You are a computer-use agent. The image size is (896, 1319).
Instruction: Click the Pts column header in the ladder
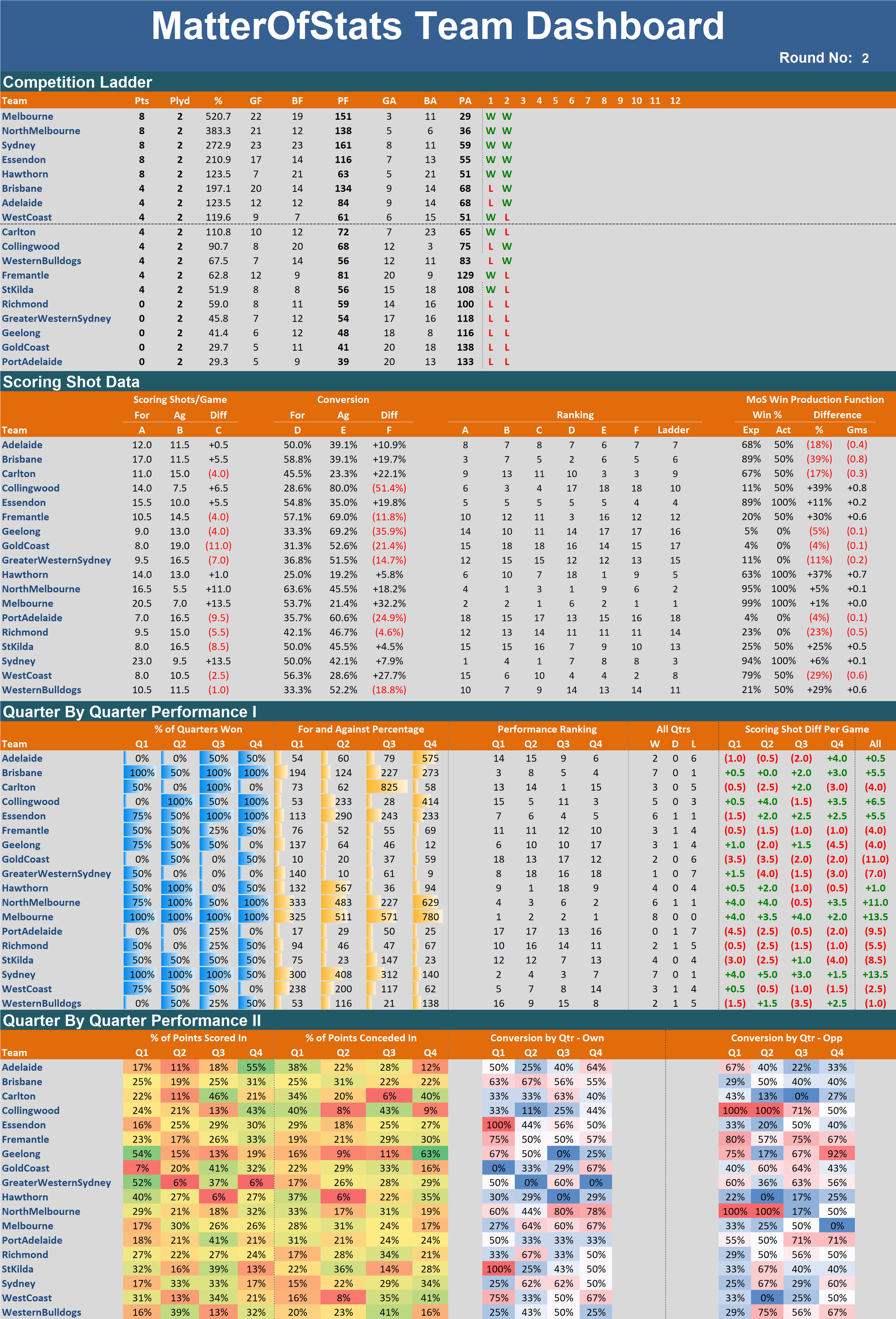pyautogui.click(x=142, y=101)
